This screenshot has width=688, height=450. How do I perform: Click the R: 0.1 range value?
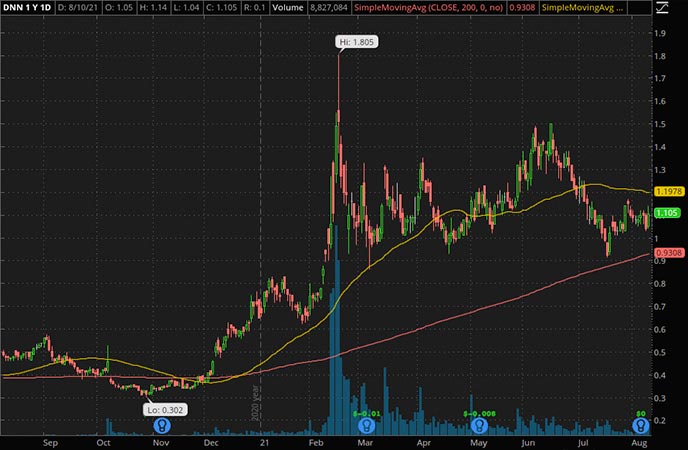(254, 7)
